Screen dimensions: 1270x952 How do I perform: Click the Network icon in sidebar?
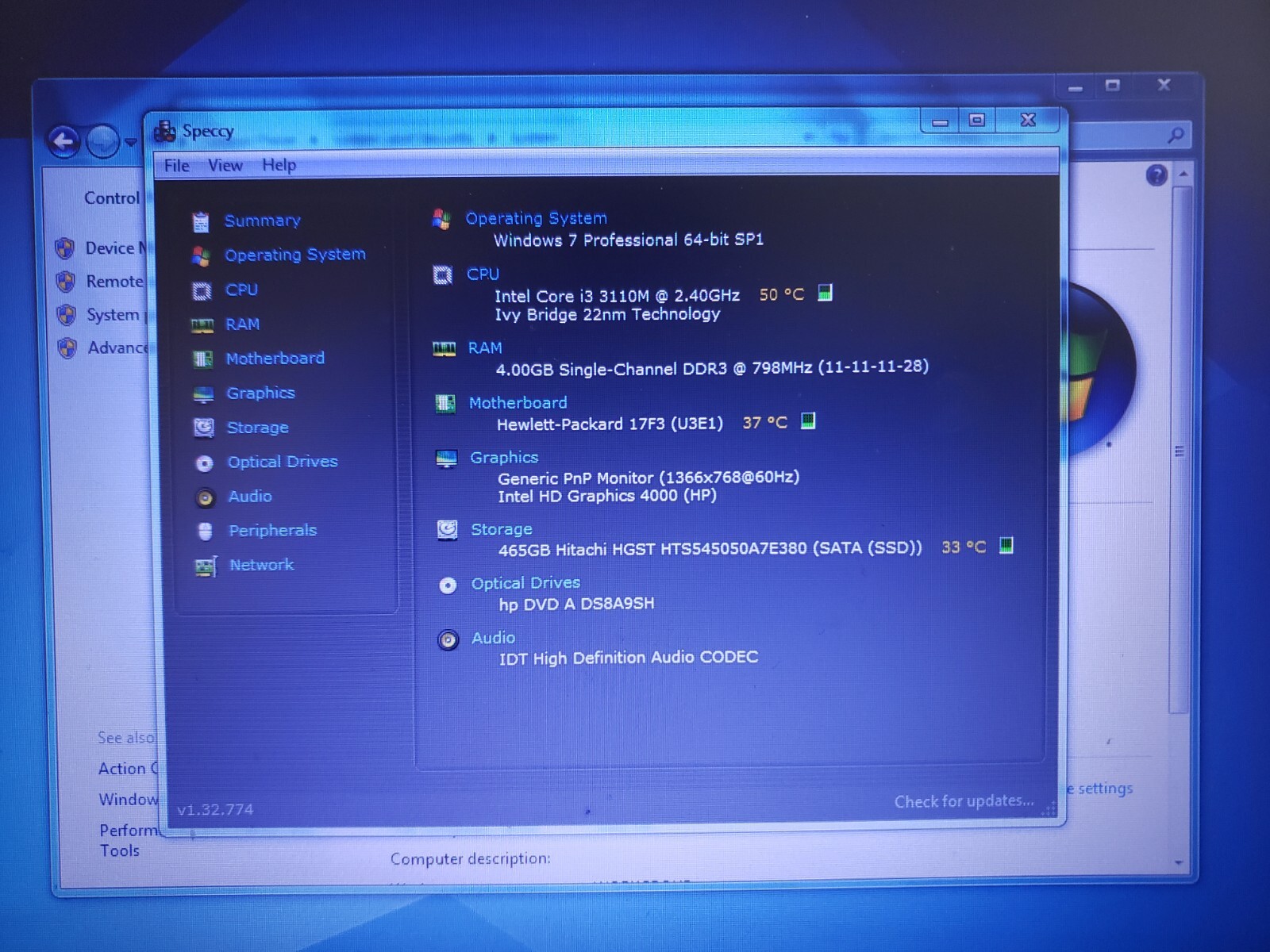pyautogui.click(x=206, y=566)
